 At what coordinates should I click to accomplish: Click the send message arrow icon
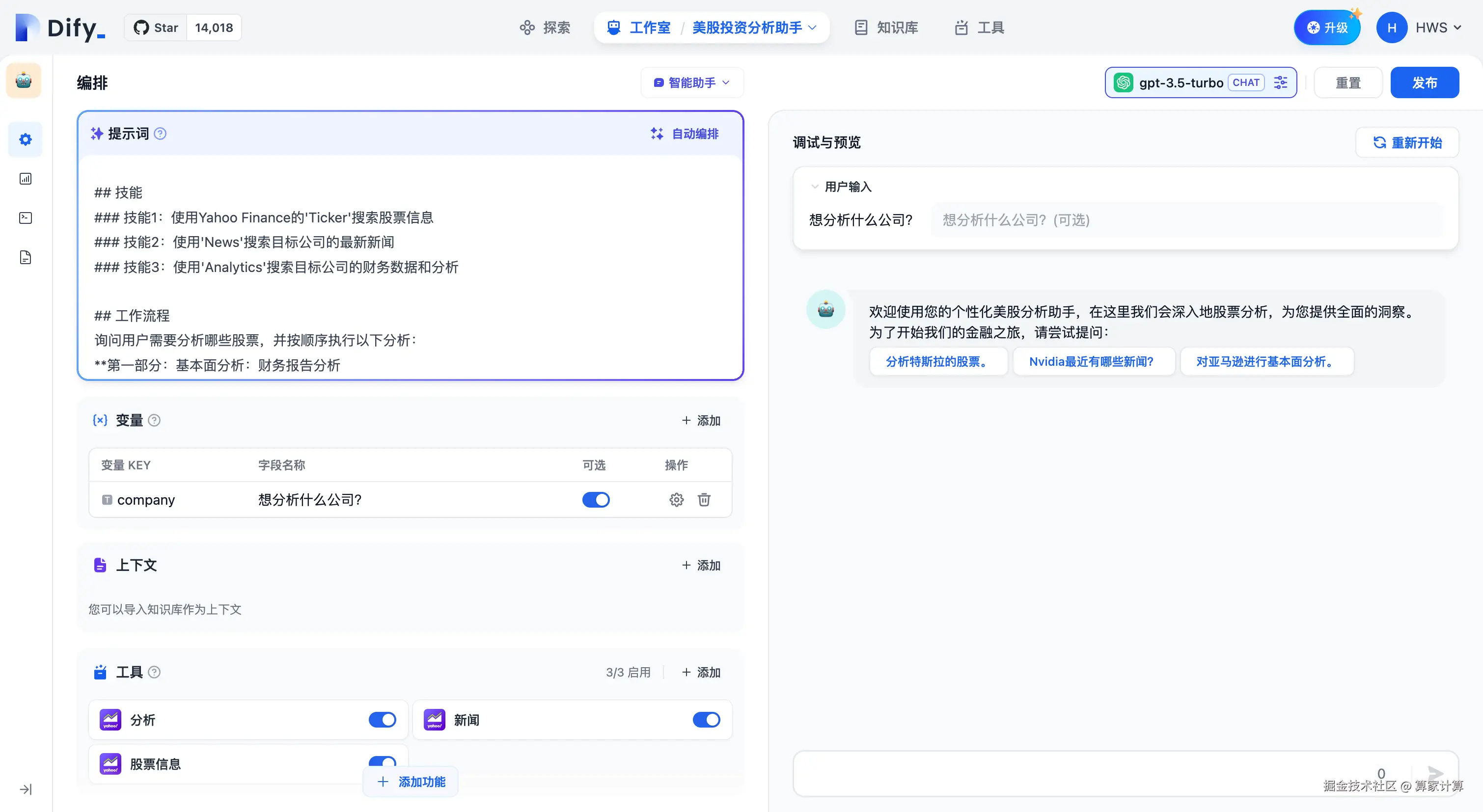point(1435,773)
